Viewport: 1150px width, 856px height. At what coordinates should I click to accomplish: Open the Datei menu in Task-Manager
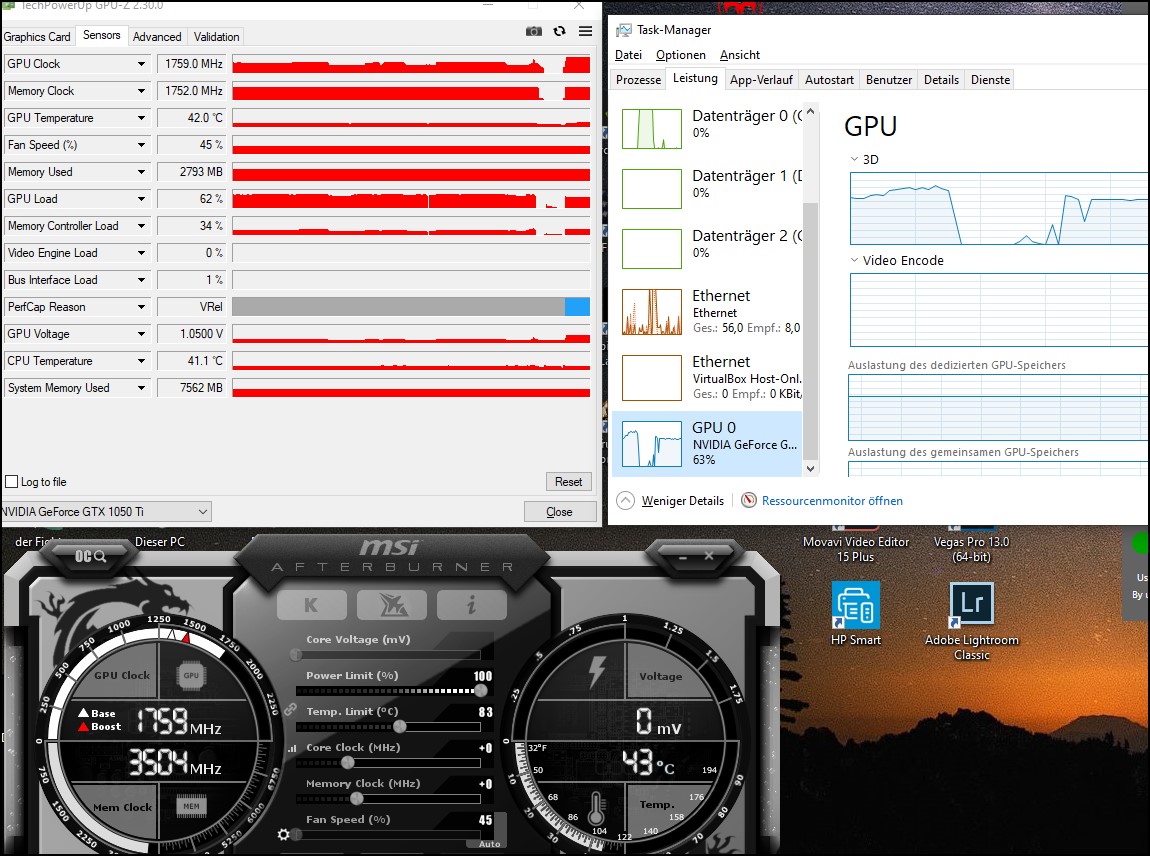pos(629,55)
